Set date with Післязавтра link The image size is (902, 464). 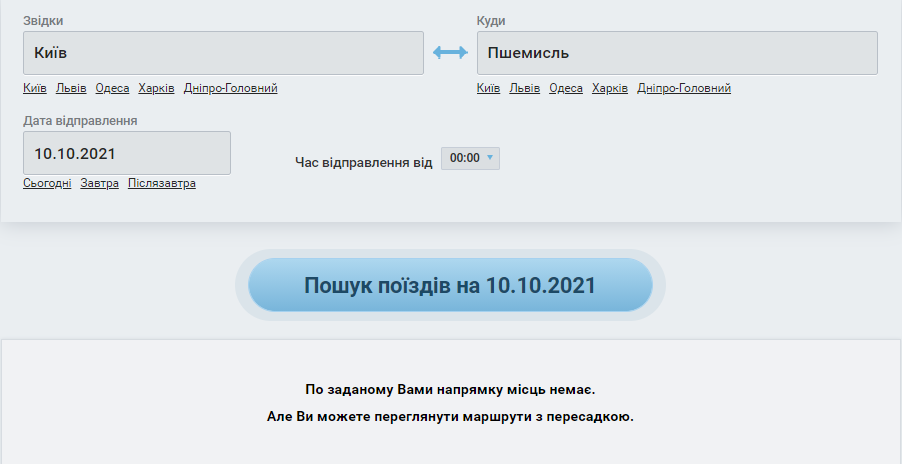(162, 183)
